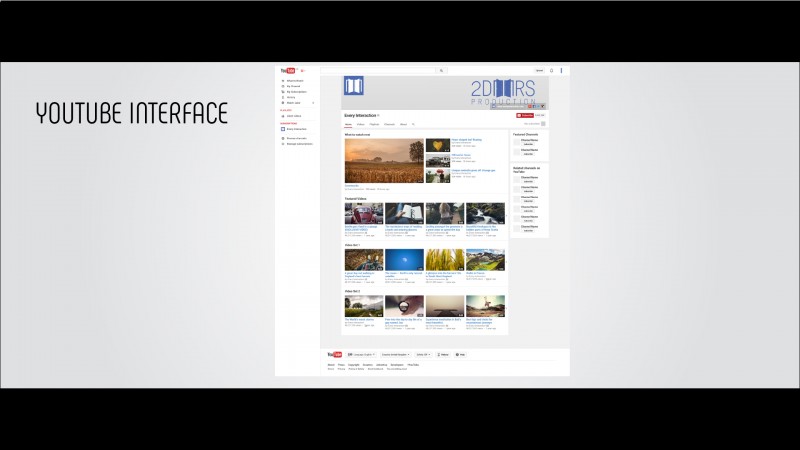Click the red Subscribe button

tap(524, 115)
